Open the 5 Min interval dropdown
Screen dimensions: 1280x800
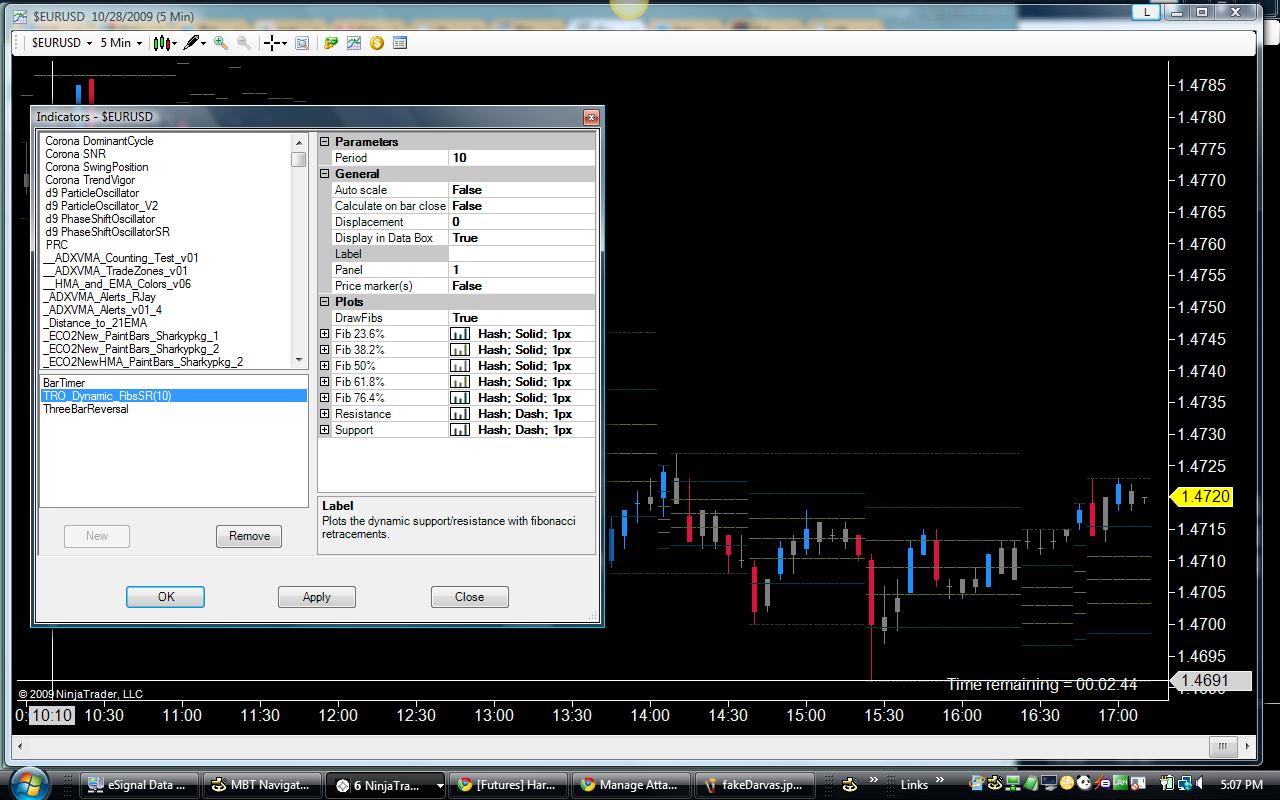click(121, 43)
